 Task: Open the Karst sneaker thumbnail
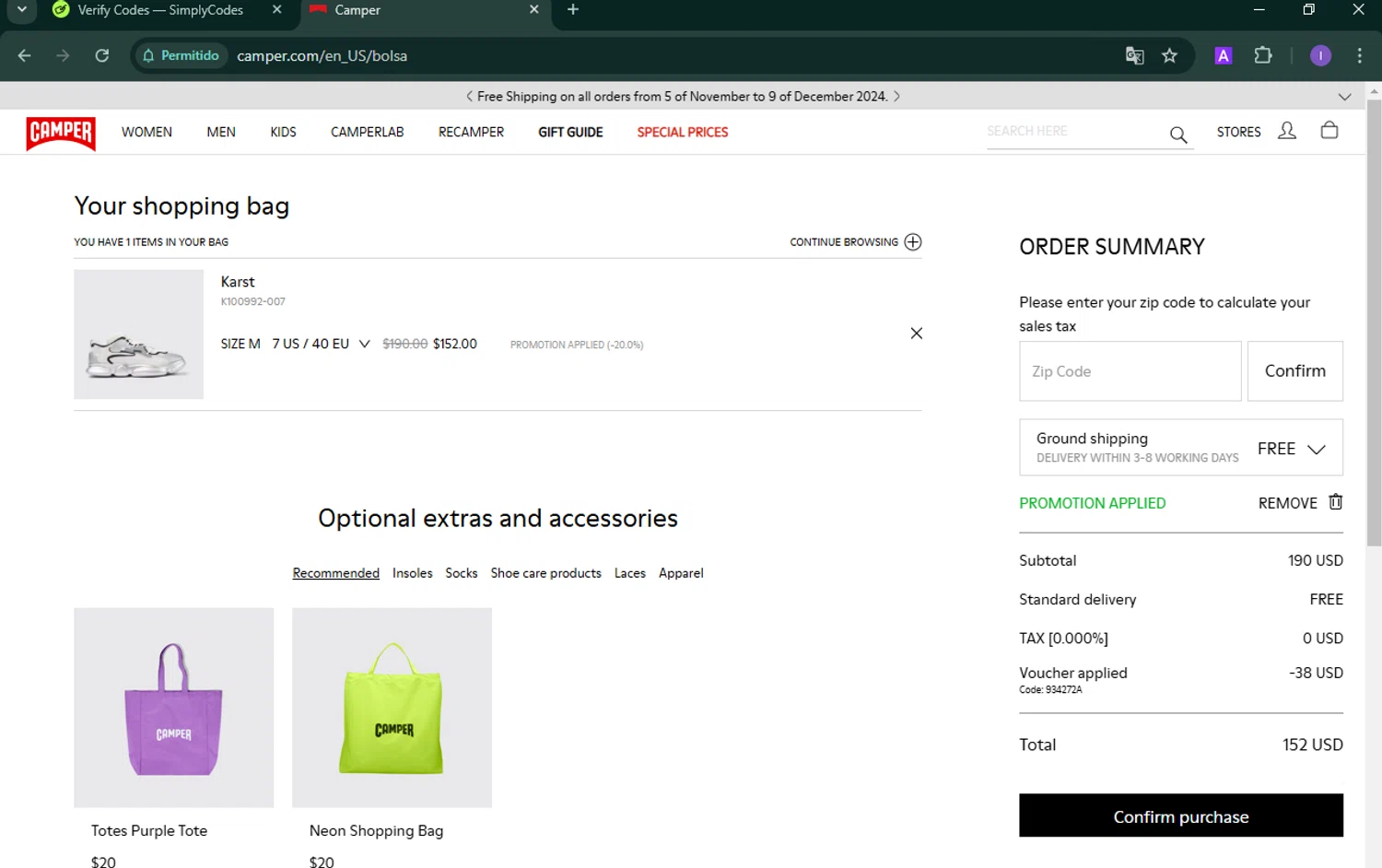coord(138,334)
